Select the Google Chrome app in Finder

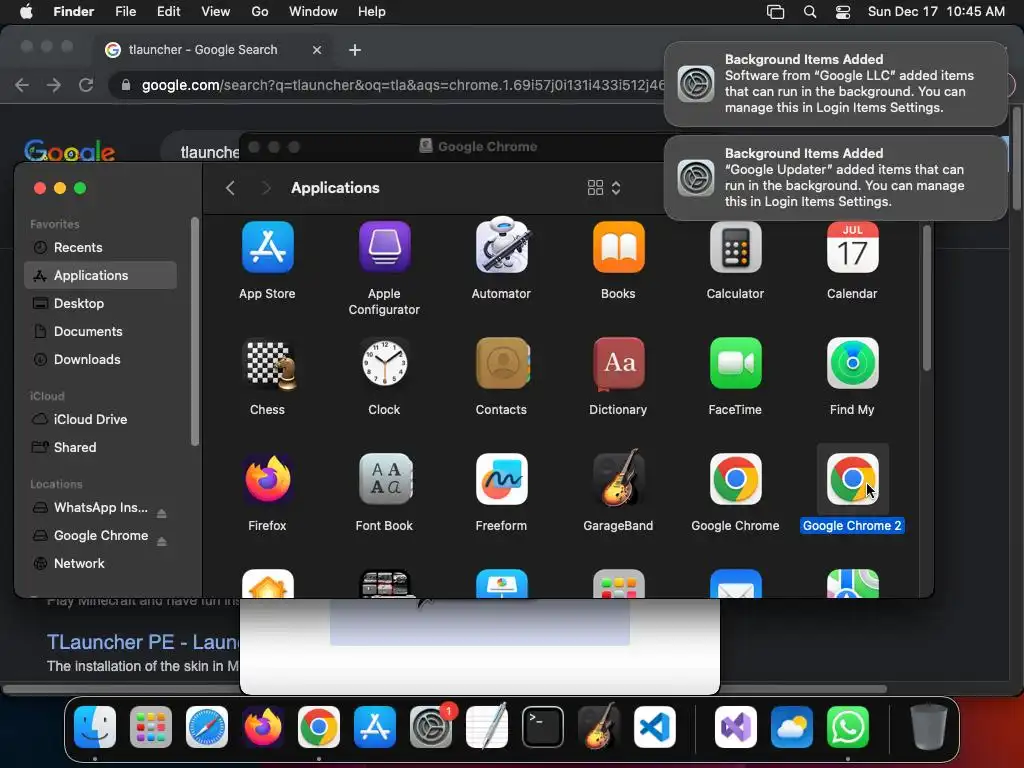pyautogui.click(x=735, y=479)
